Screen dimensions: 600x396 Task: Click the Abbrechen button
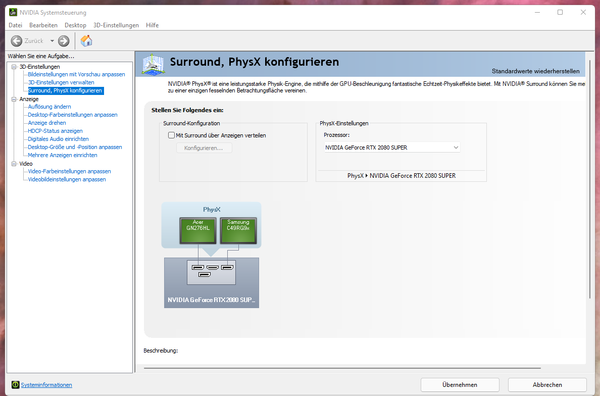(547, 385)
